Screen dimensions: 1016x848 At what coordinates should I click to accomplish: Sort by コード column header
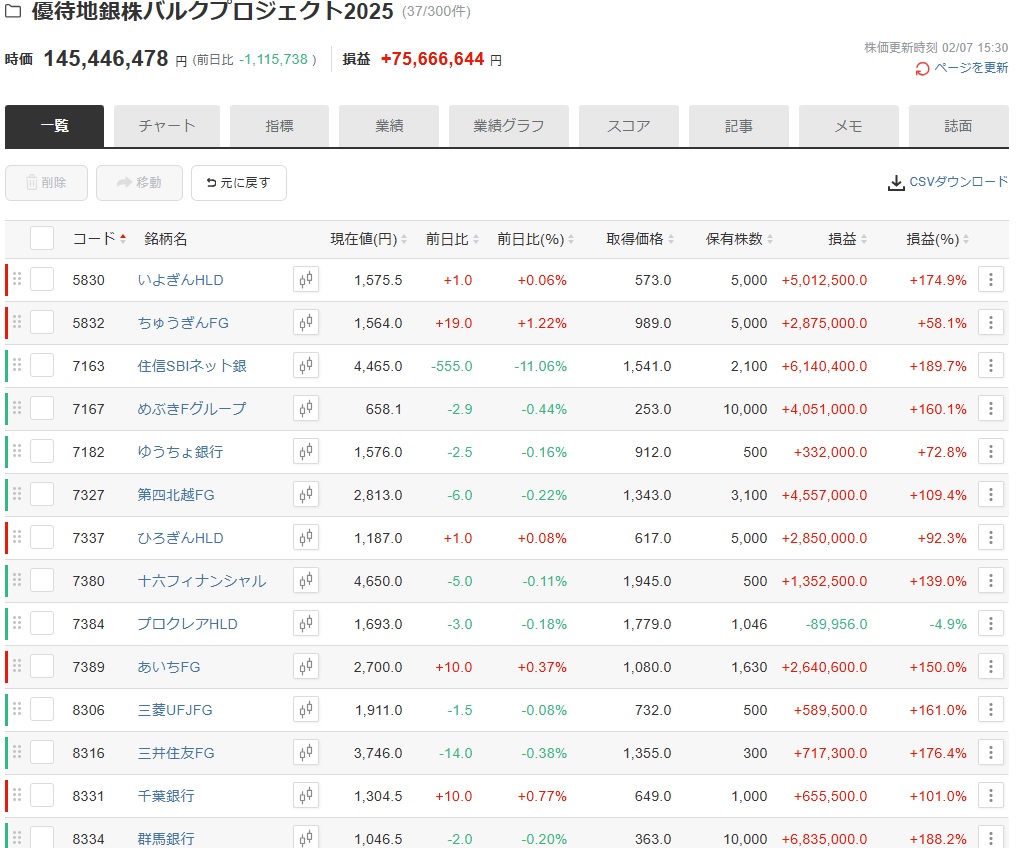tap(99, 239)
